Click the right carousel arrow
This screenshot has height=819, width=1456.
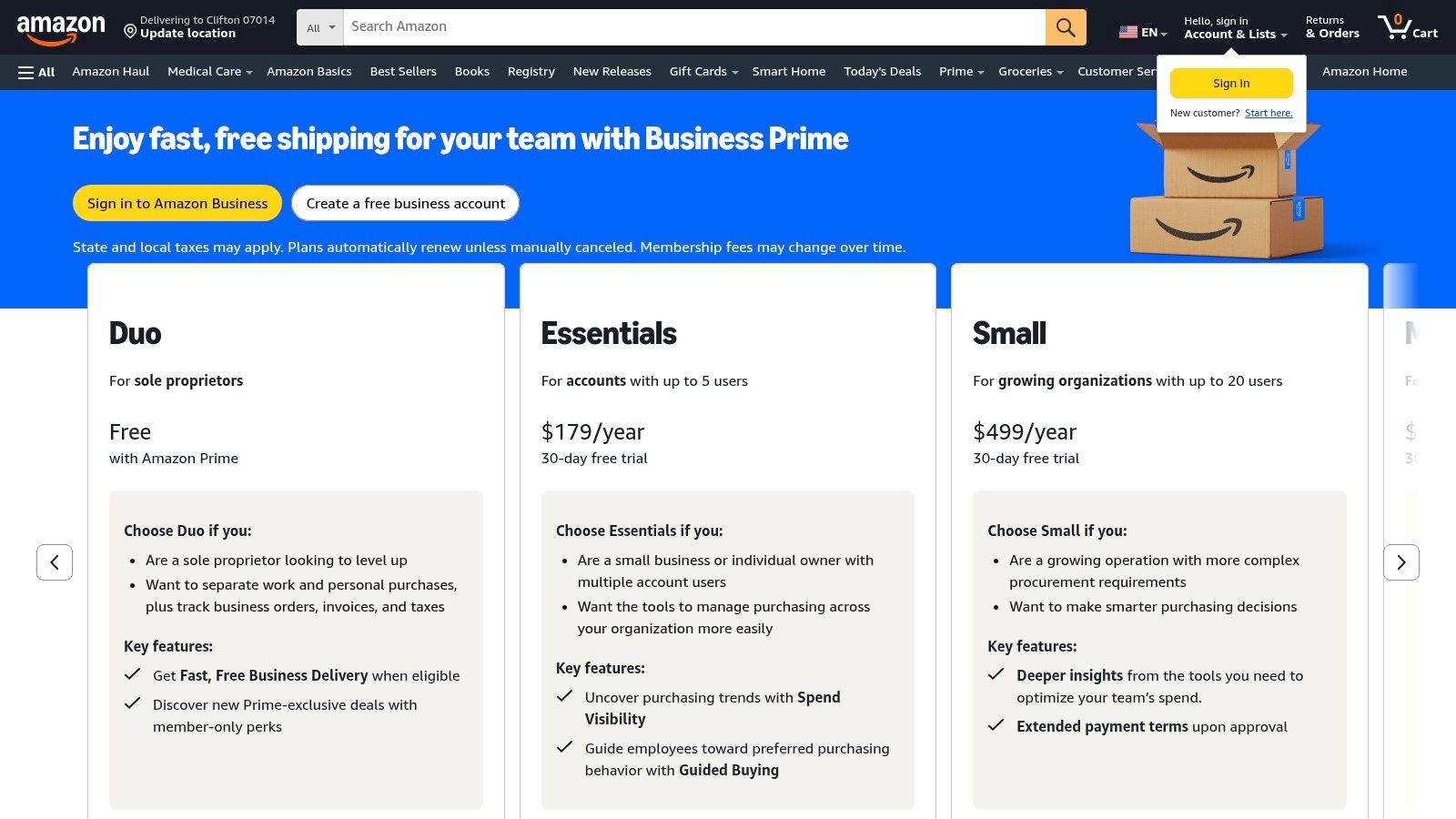(1401, 562)
